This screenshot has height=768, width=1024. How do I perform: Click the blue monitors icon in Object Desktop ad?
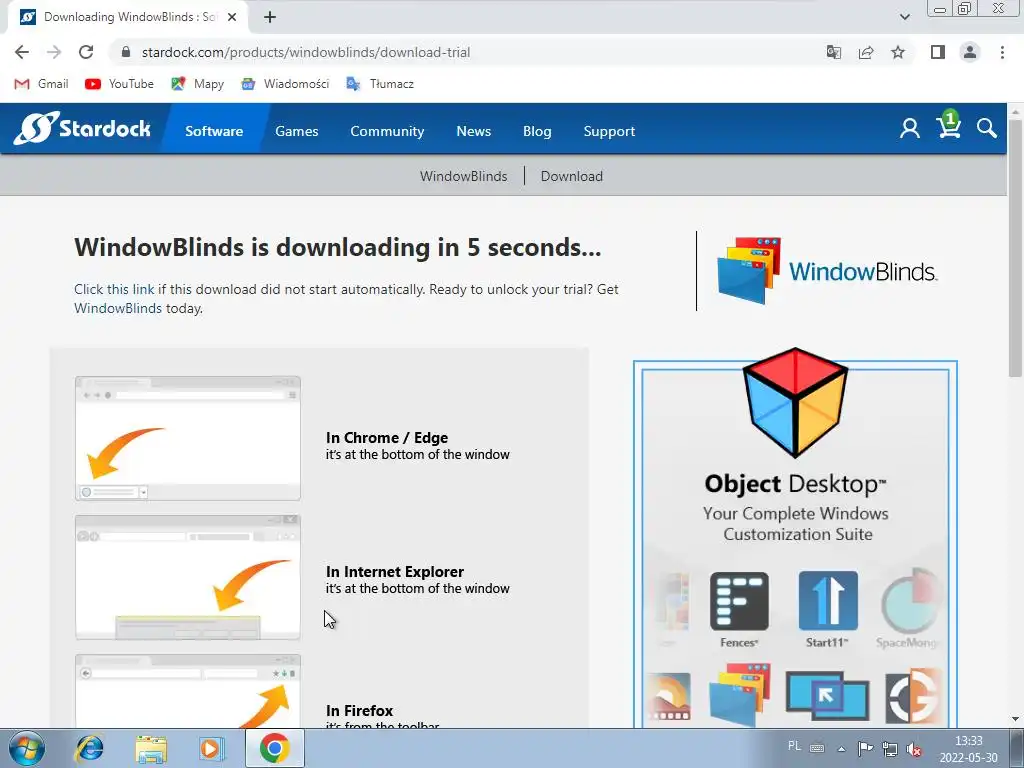tap(827, 696)
